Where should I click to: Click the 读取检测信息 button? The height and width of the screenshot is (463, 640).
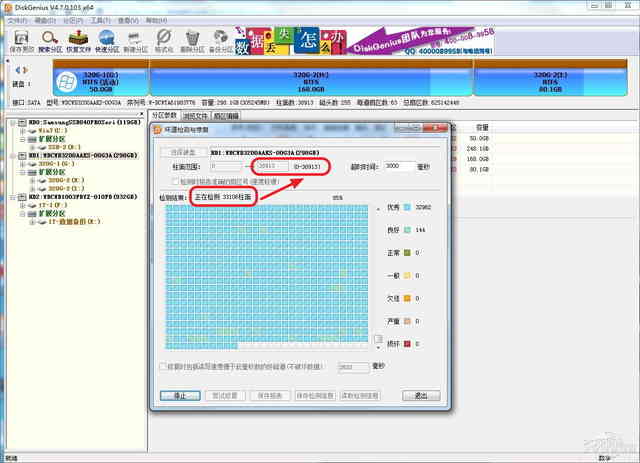tap(360, 396)
